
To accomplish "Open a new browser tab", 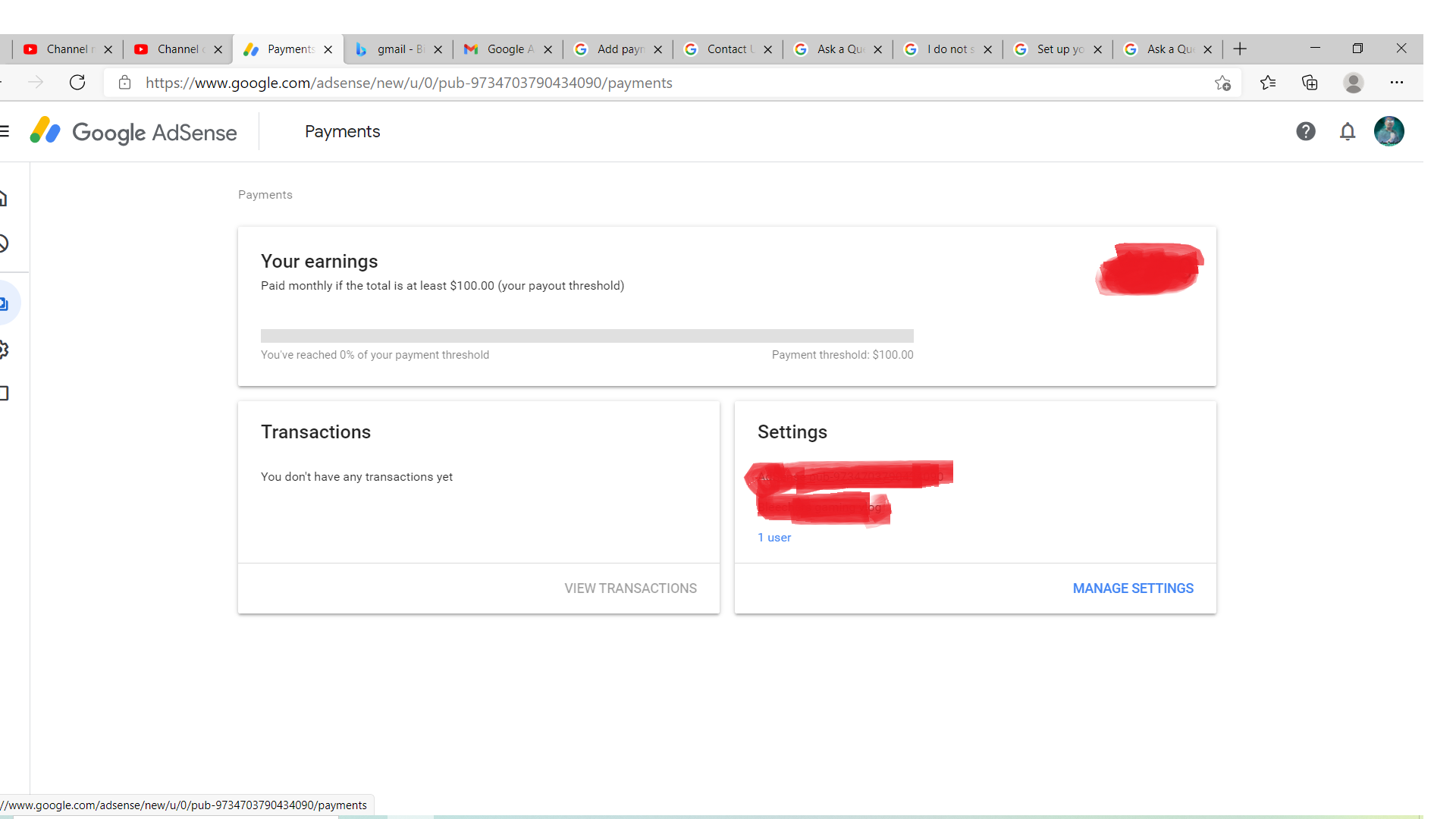I will [1240, 49].
